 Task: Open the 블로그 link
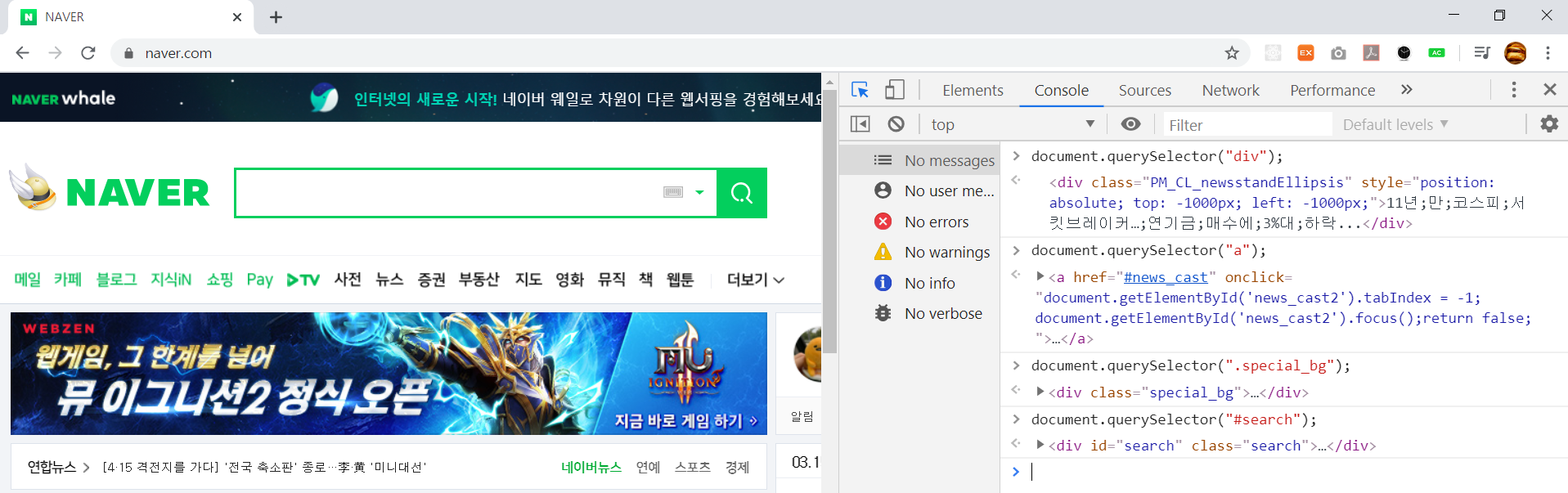116,280
